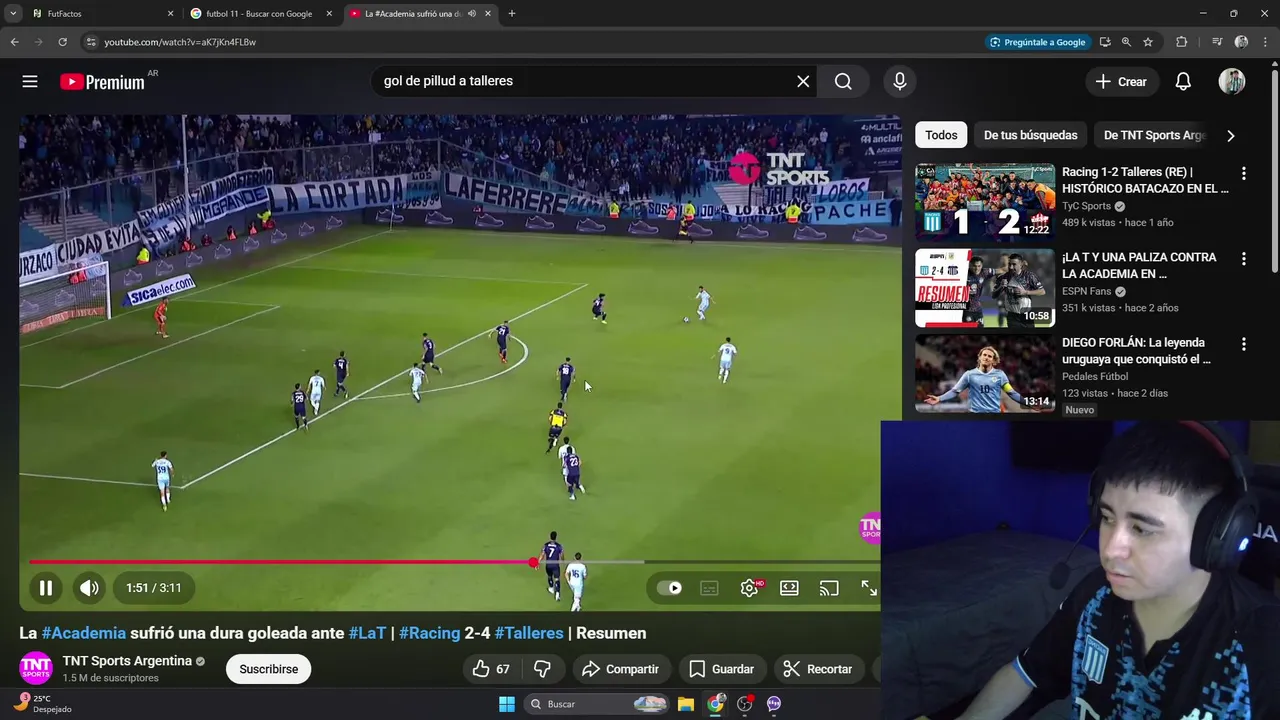Enter fullscreen video mode
This screenshot has height=720, width=1280.
pyautogui.click(x=869, y=588)
